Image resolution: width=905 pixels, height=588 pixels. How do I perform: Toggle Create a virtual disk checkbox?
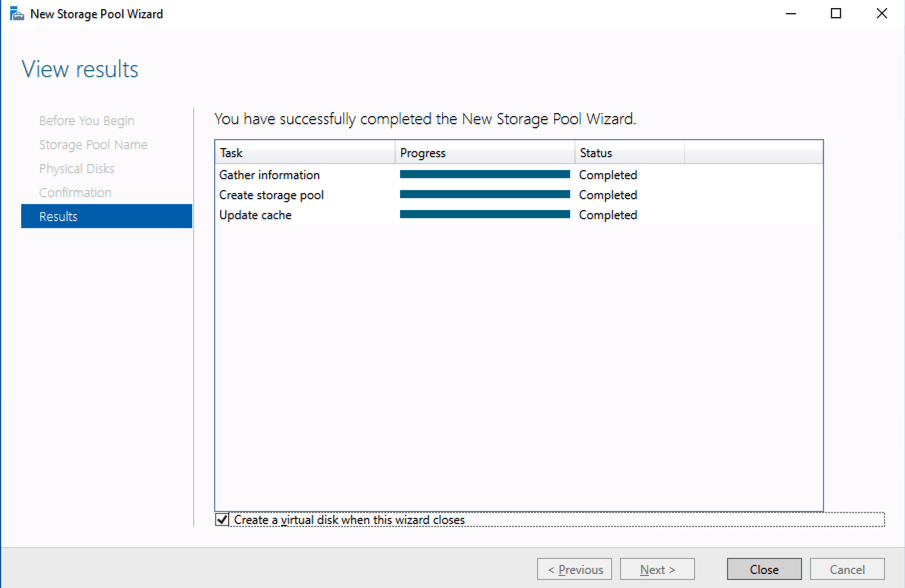click(222, 520)
